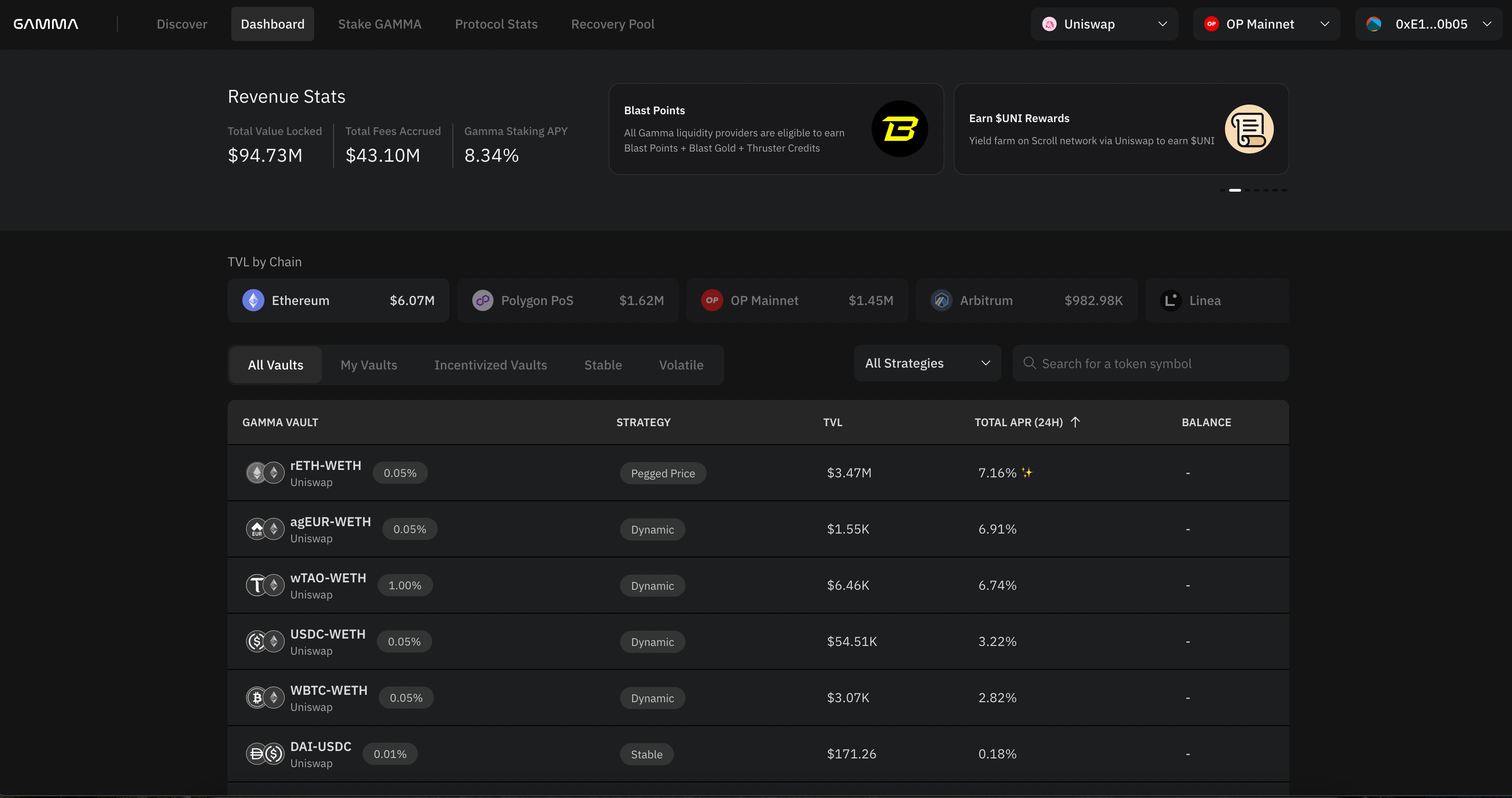Filter vaults by Stable
Screen dimensions: 1512x798
(603, 365)
